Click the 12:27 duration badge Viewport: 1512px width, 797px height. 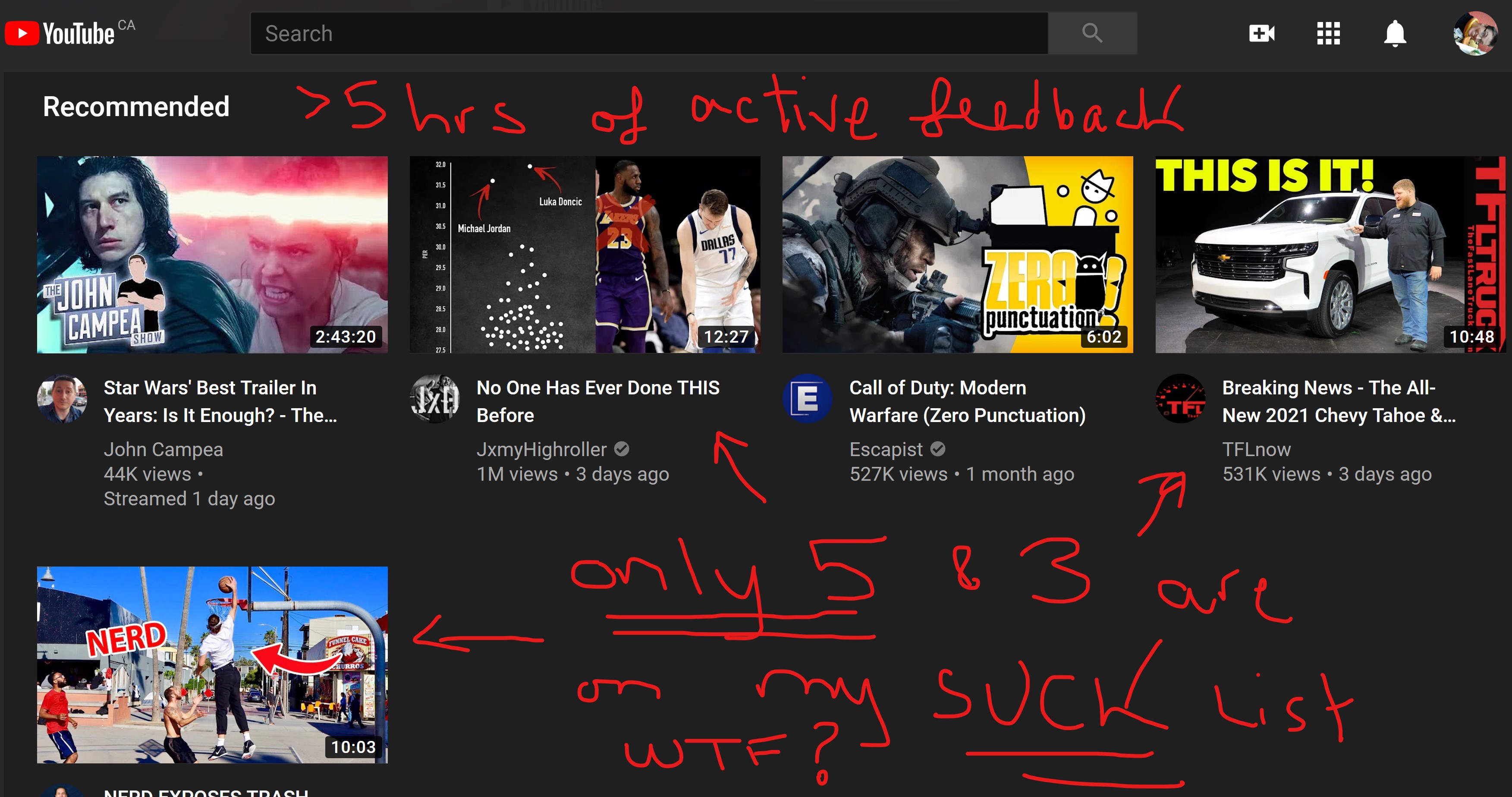pyautogui.click(x=726, y=337)
